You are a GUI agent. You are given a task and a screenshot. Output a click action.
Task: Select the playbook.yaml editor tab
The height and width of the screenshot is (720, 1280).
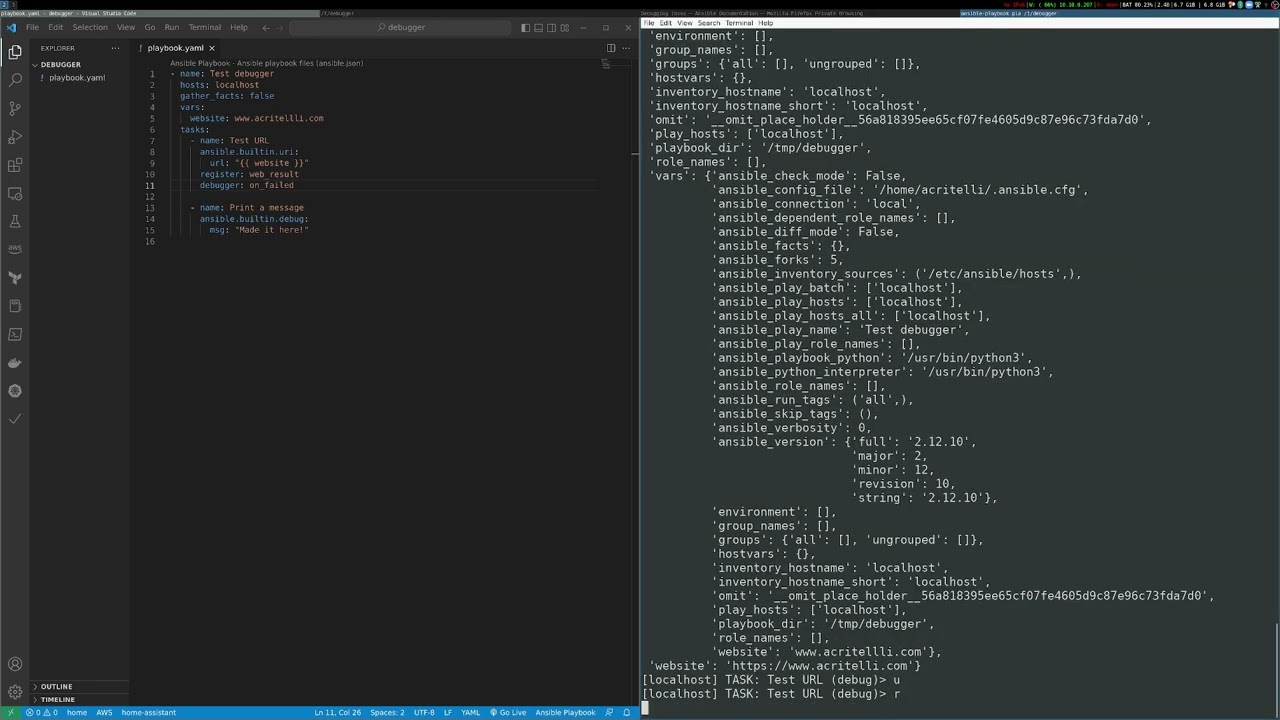pyautogui.click(x=175, y=48)
